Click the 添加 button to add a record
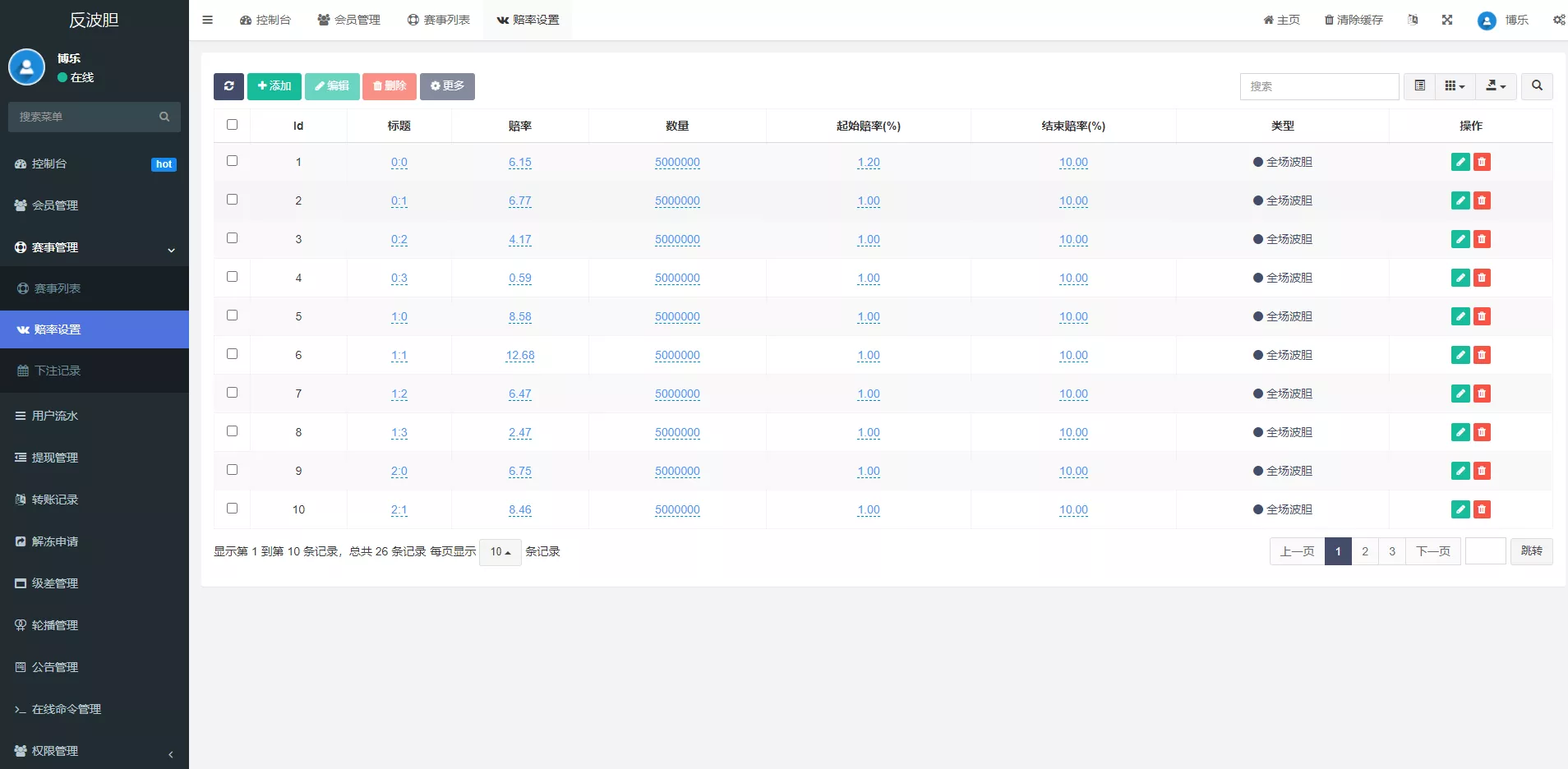This screenshot has height=769, width=1568. click(x=274, y=85)
